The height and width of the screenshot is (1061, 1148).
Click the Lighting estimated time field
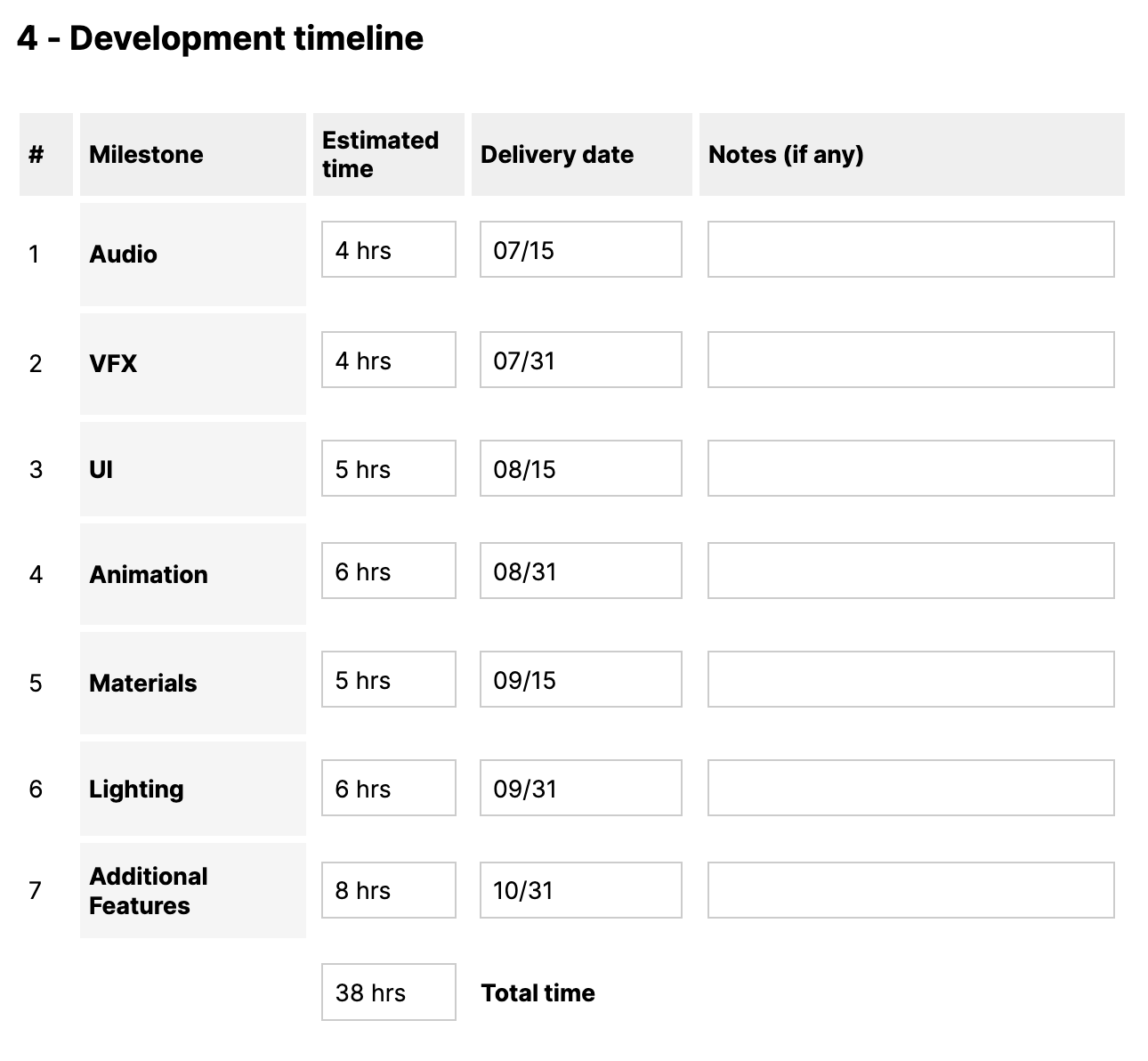coord(388,789)
